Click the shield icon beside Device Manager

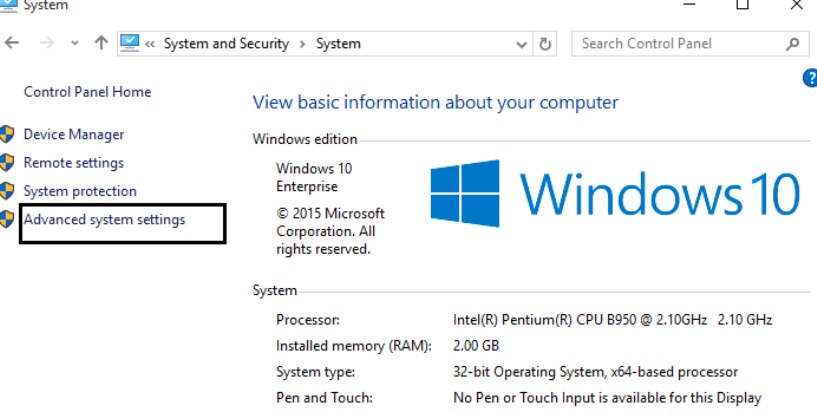(x=7, y=134)
